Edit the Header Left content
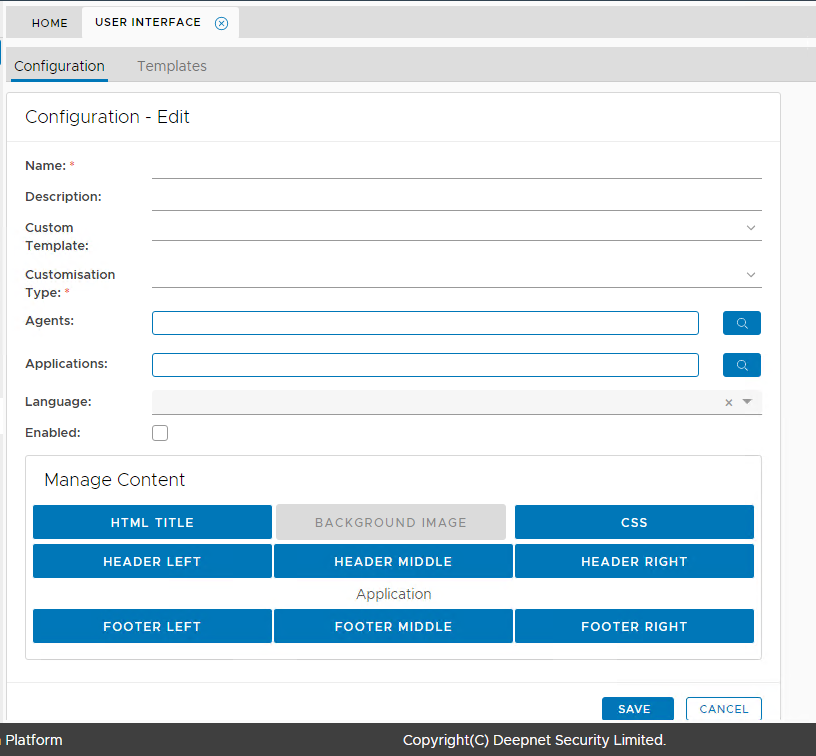 point(152,562)
